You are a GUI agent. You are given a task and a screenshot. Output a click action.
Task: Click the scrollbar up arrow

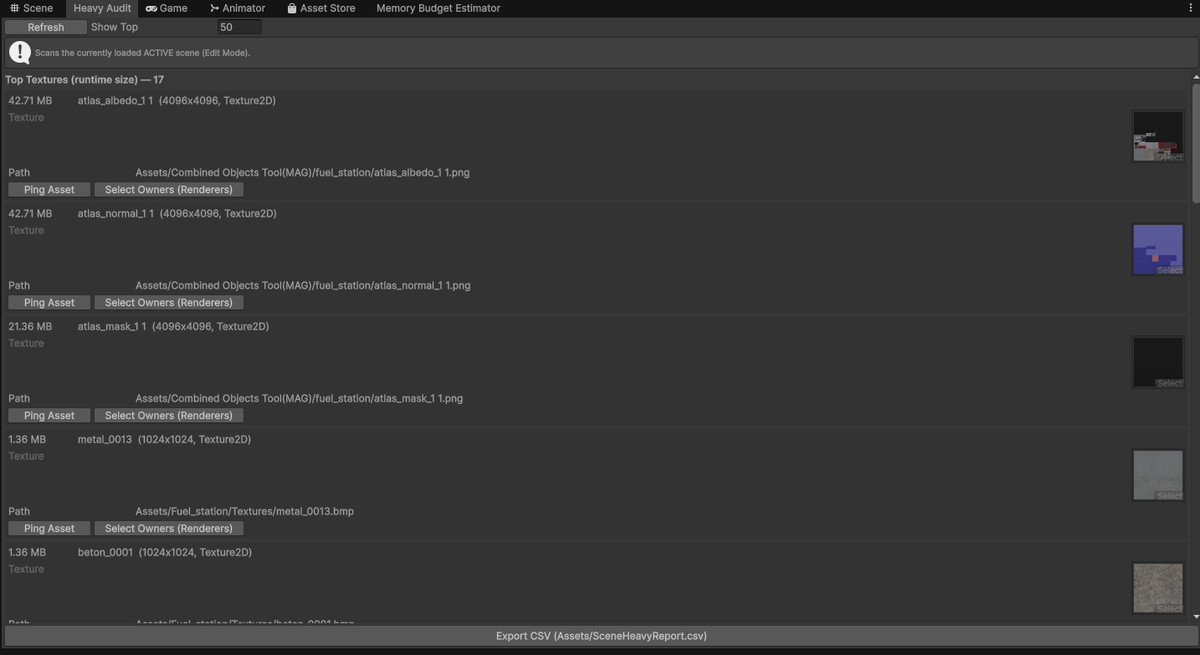(1196, 78)
